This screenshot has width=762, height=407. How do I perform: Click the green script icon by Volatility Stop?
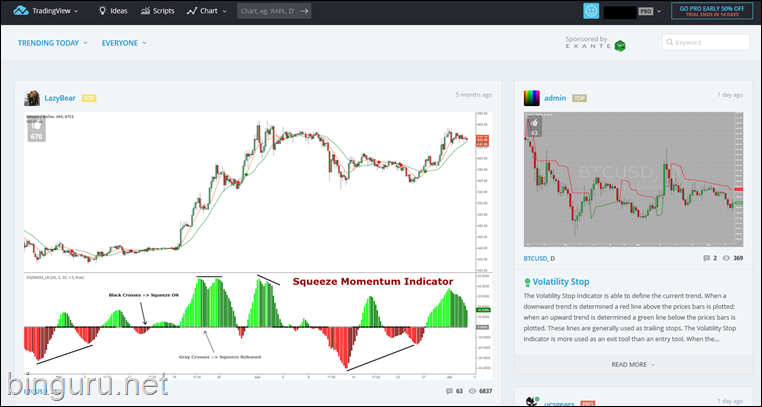(x=527, y=282)
